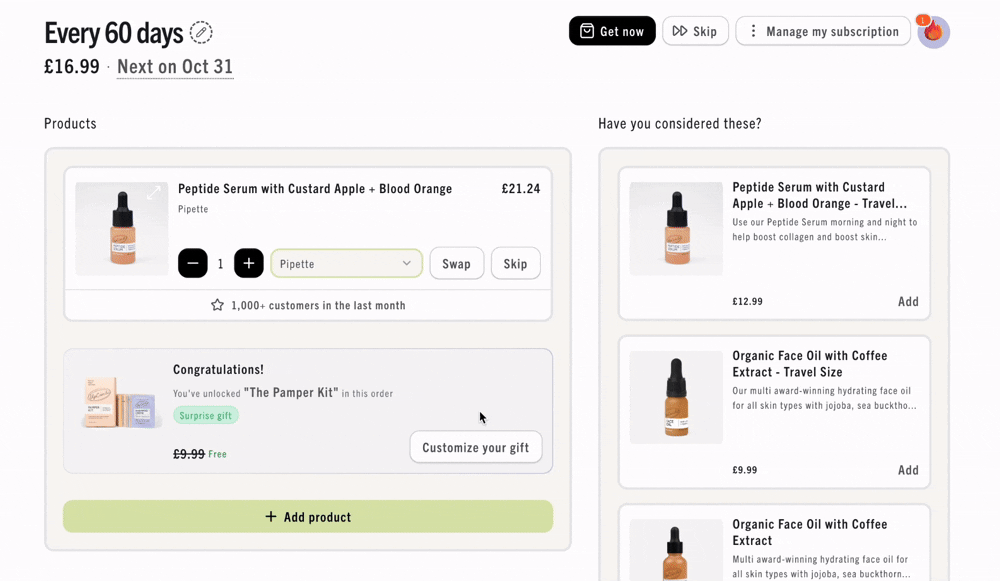Click the flame avatar icon with notification badge

[933, 31]
